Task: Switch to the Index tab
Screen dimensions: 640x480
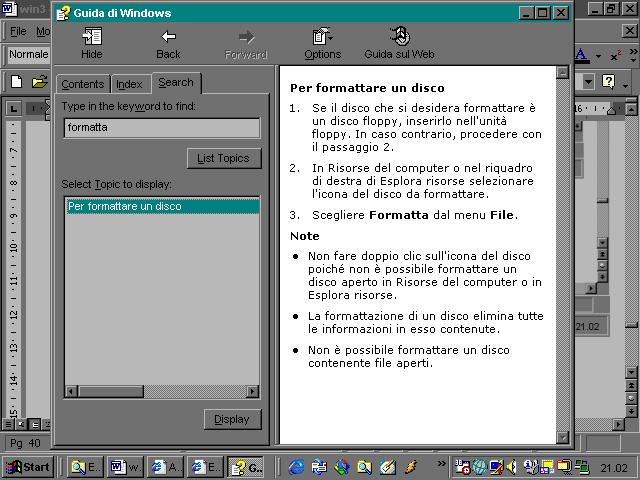Action: point(129,84)
